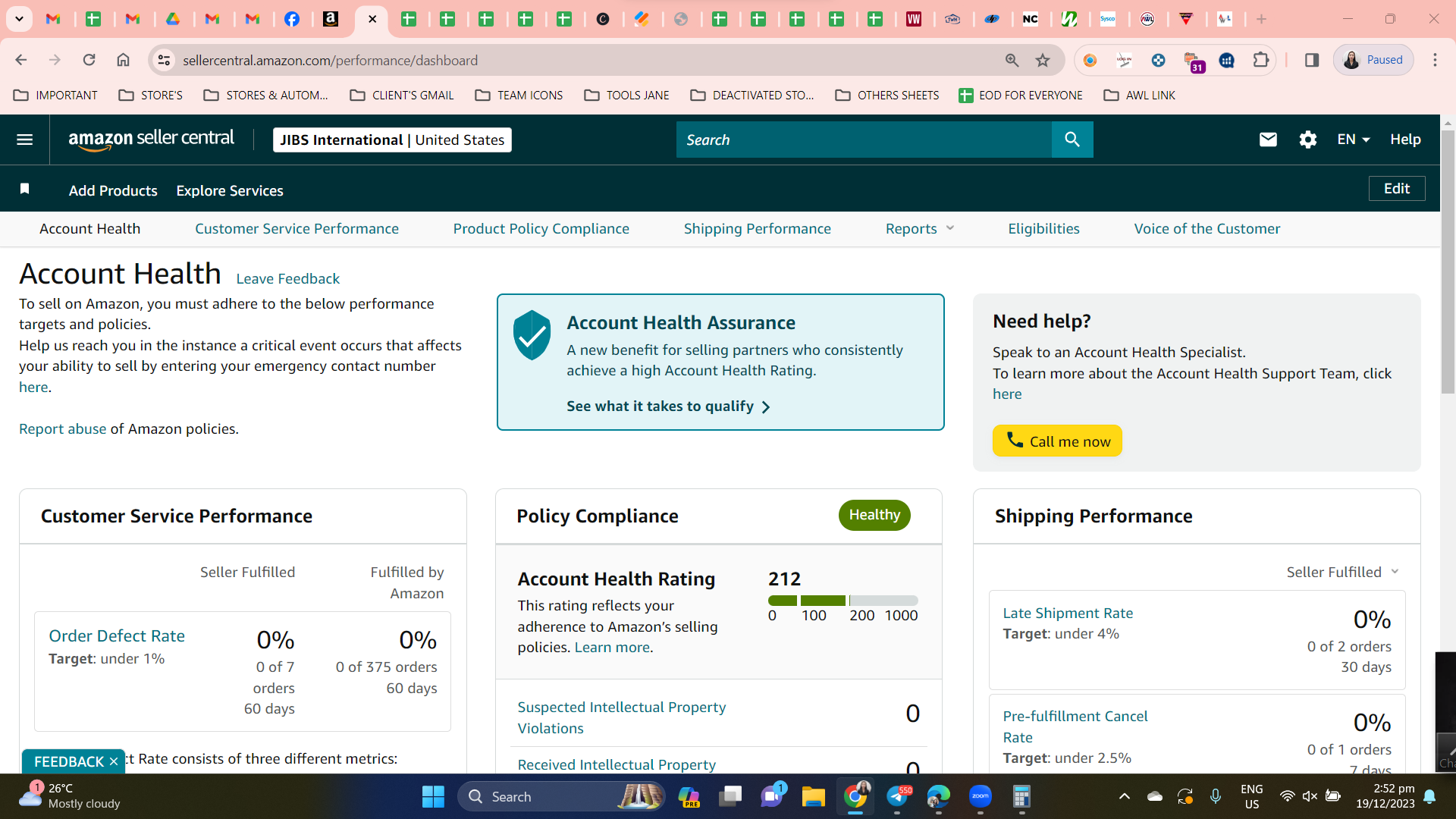Open the Seller Fulfilled dropdown in Shipping Performance
Viewport: 1456px width, 819px height.
point(1342,573)
